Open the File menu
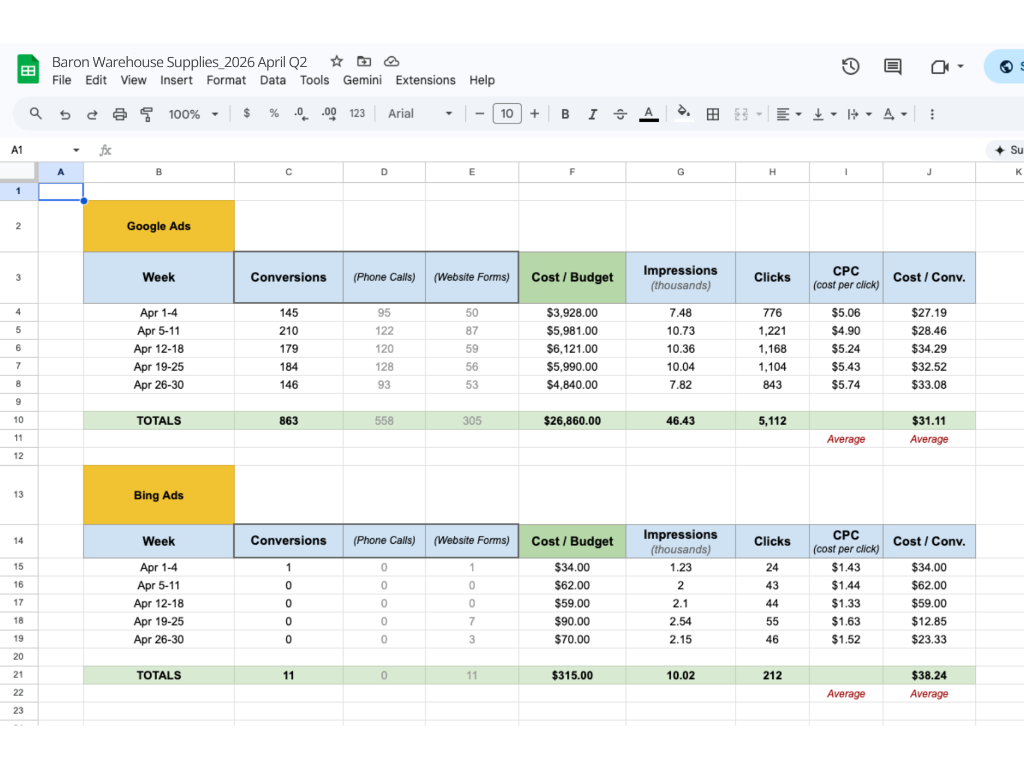This screenshot has height=768, width=1024. (61, 80)
